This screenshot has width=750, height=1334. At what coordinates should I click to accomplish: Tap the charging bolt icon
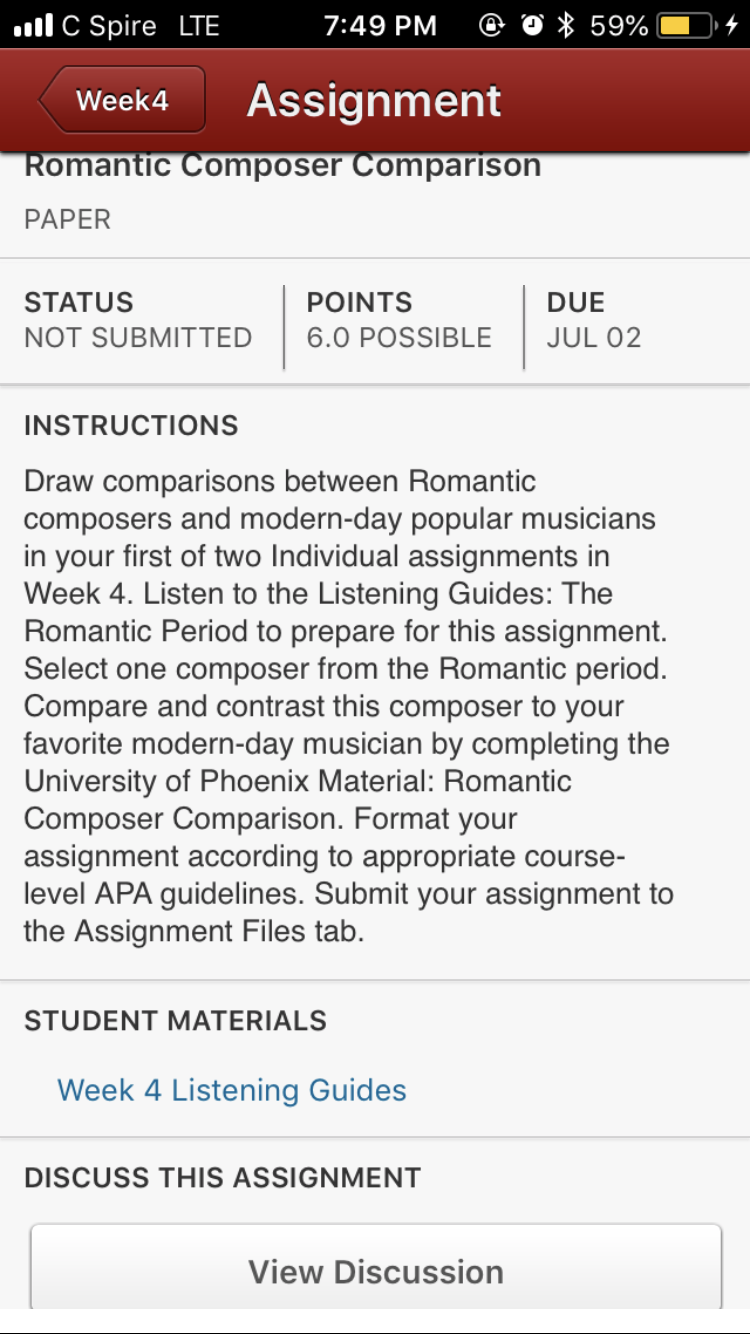pyautogui.click(x=732, y=25)
